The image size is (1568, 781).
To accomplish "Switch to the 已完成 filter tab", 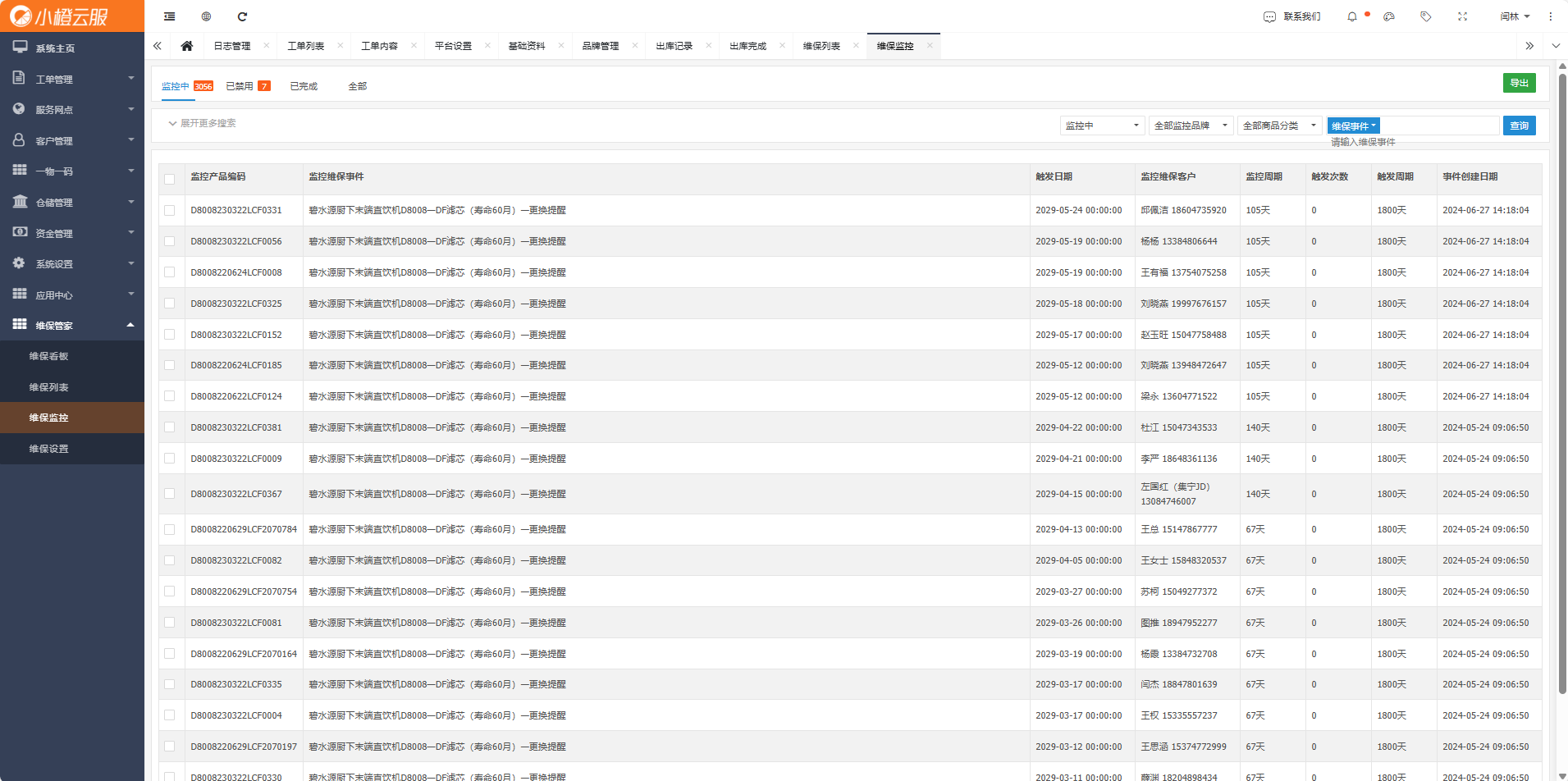I will point(304,86).
